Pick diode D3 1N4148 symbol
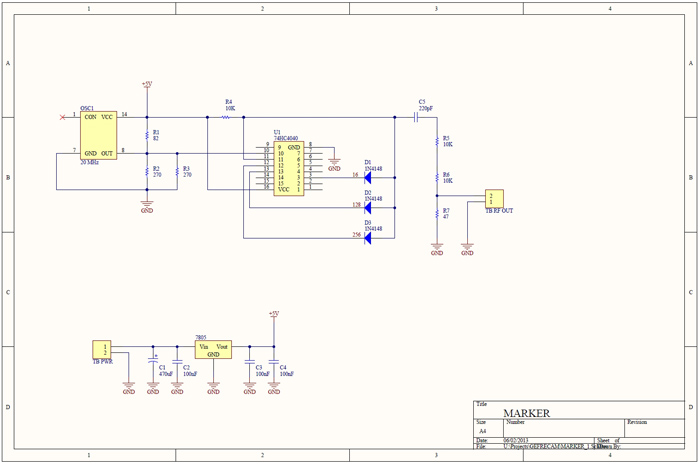Screen dimensions: 700x464 (x=368, y=237)
